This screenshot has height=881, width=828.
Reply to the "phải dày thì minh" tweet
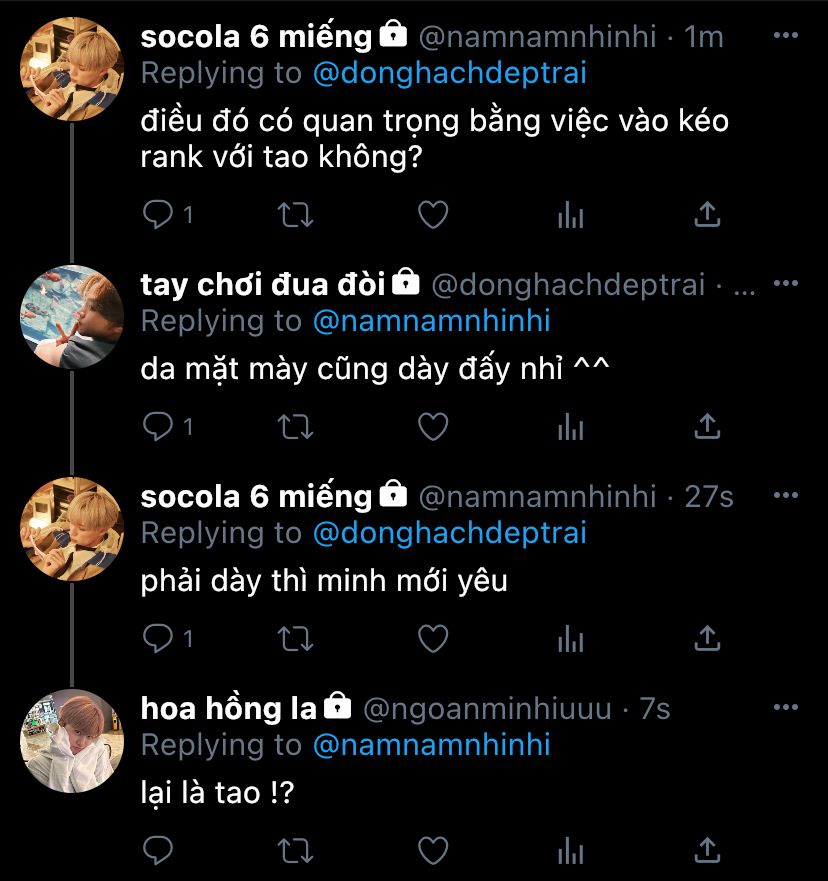pyautogui.click(x=159, y=638)
